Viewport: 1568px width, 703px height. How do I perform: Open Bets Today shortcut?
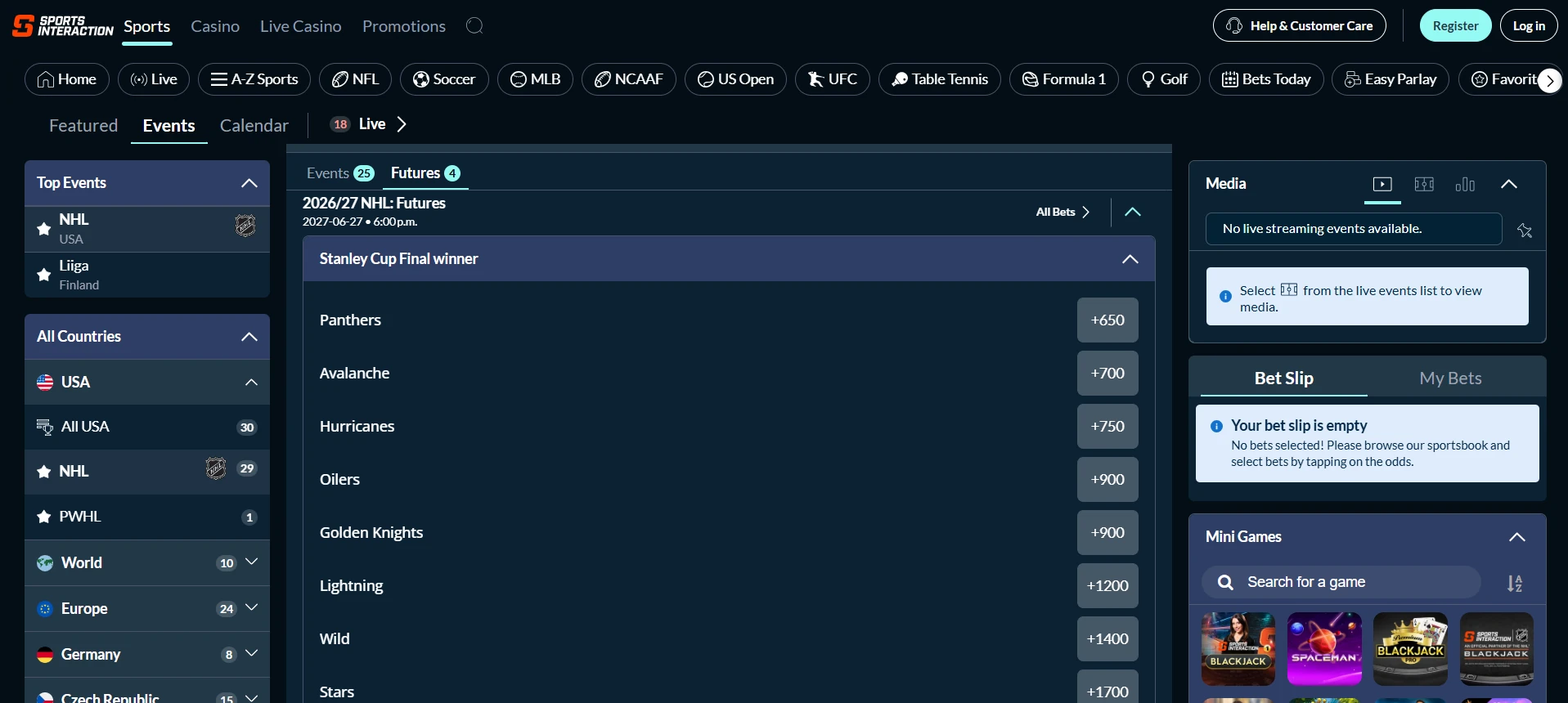[x=1266, y=79]
